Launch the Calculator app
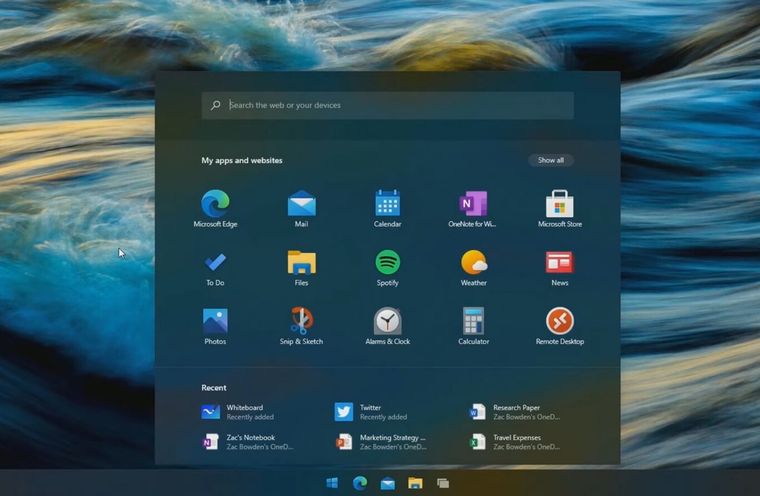The width and height of the screenshot is (760, 496). pos(474,326)
